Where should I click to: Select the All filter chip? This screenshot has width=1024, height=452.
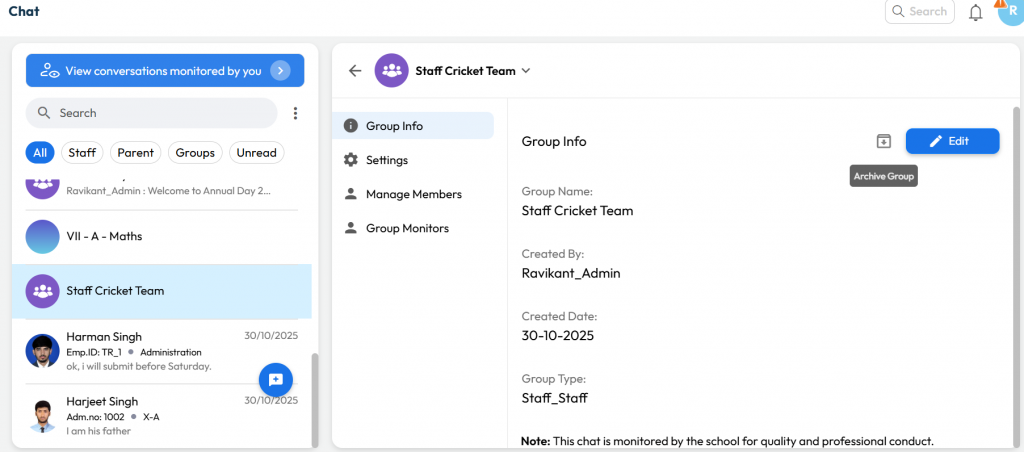coord(40,153)
